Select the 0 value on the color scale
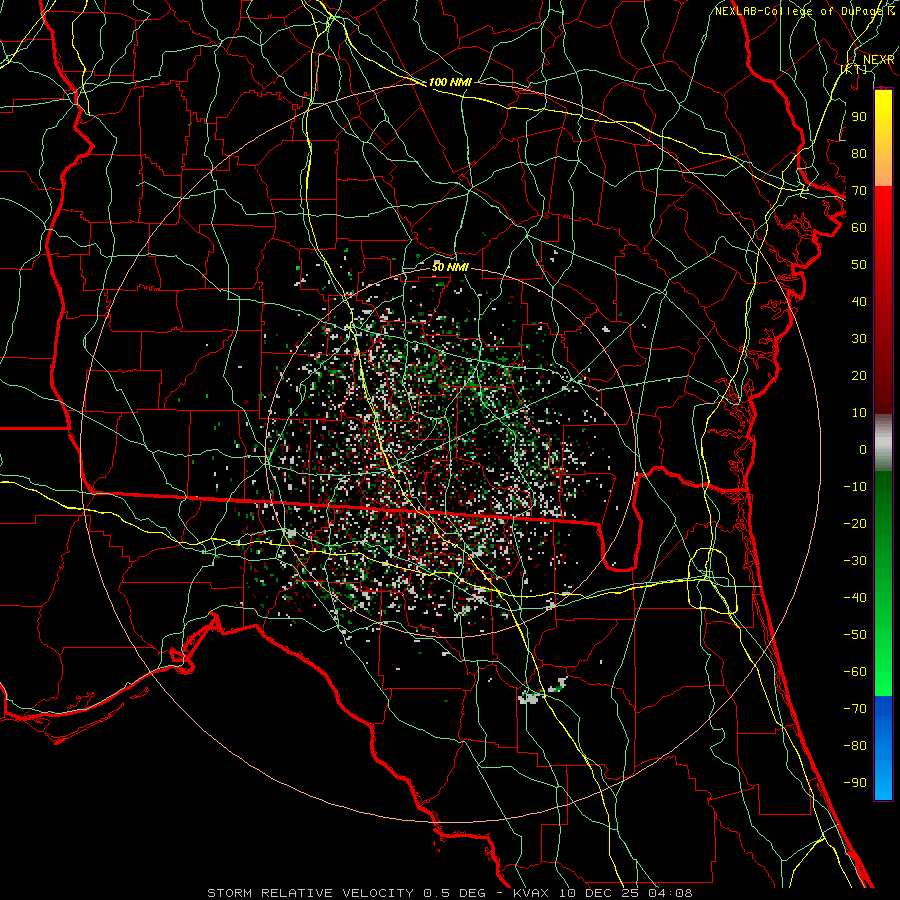Viewport: 900px width, 900px height. click(863, 449)
